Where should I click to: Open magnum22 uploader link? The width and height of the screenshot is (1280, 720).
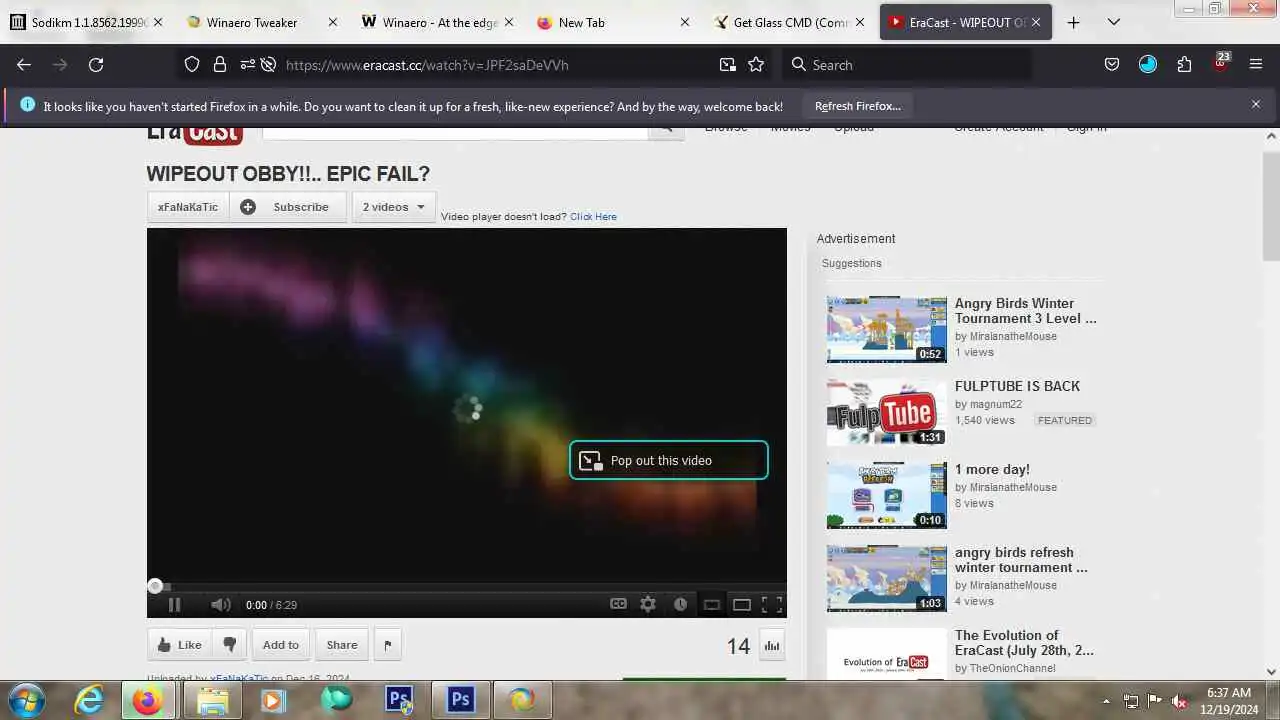tap(995, 405)
